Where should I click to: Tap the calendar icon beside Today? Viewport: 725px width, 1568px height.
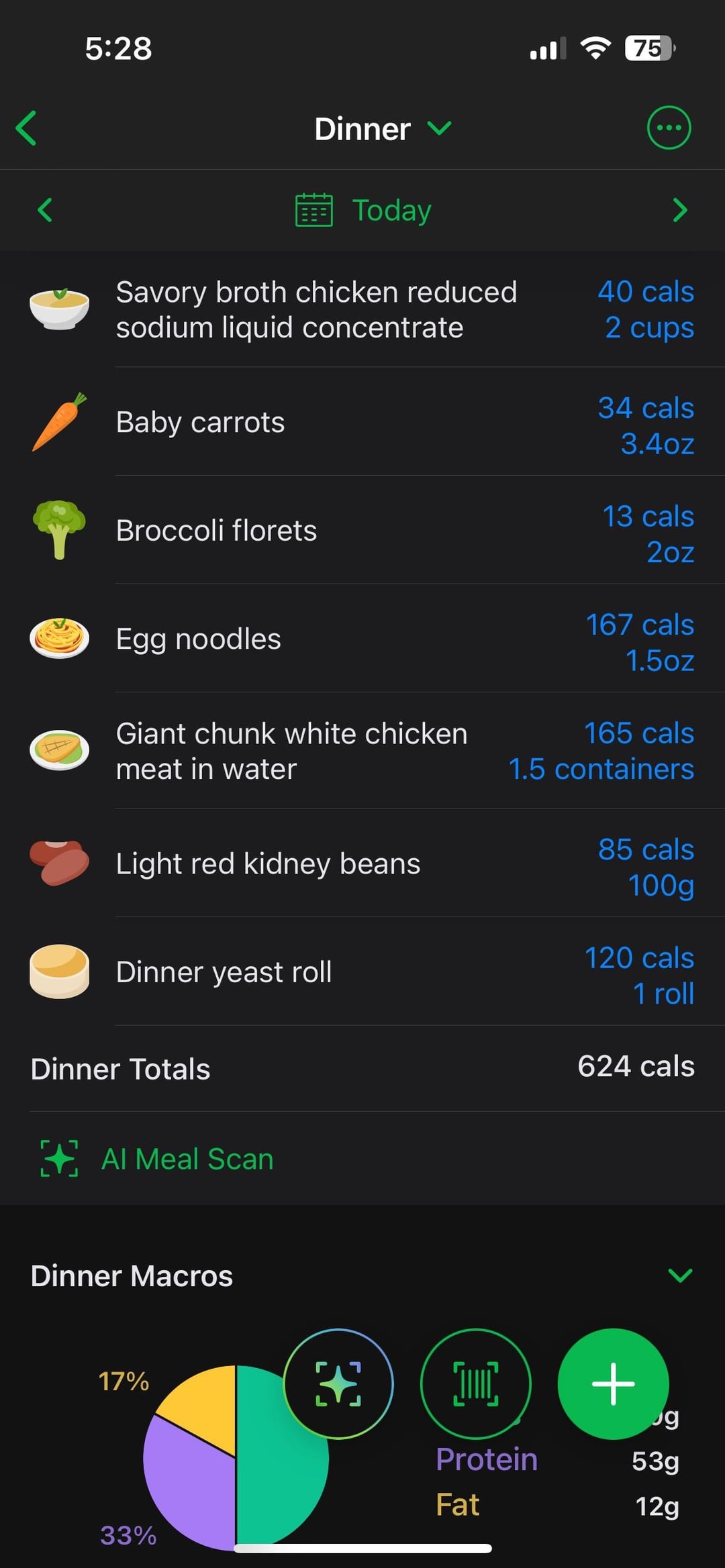pos(314,211)
